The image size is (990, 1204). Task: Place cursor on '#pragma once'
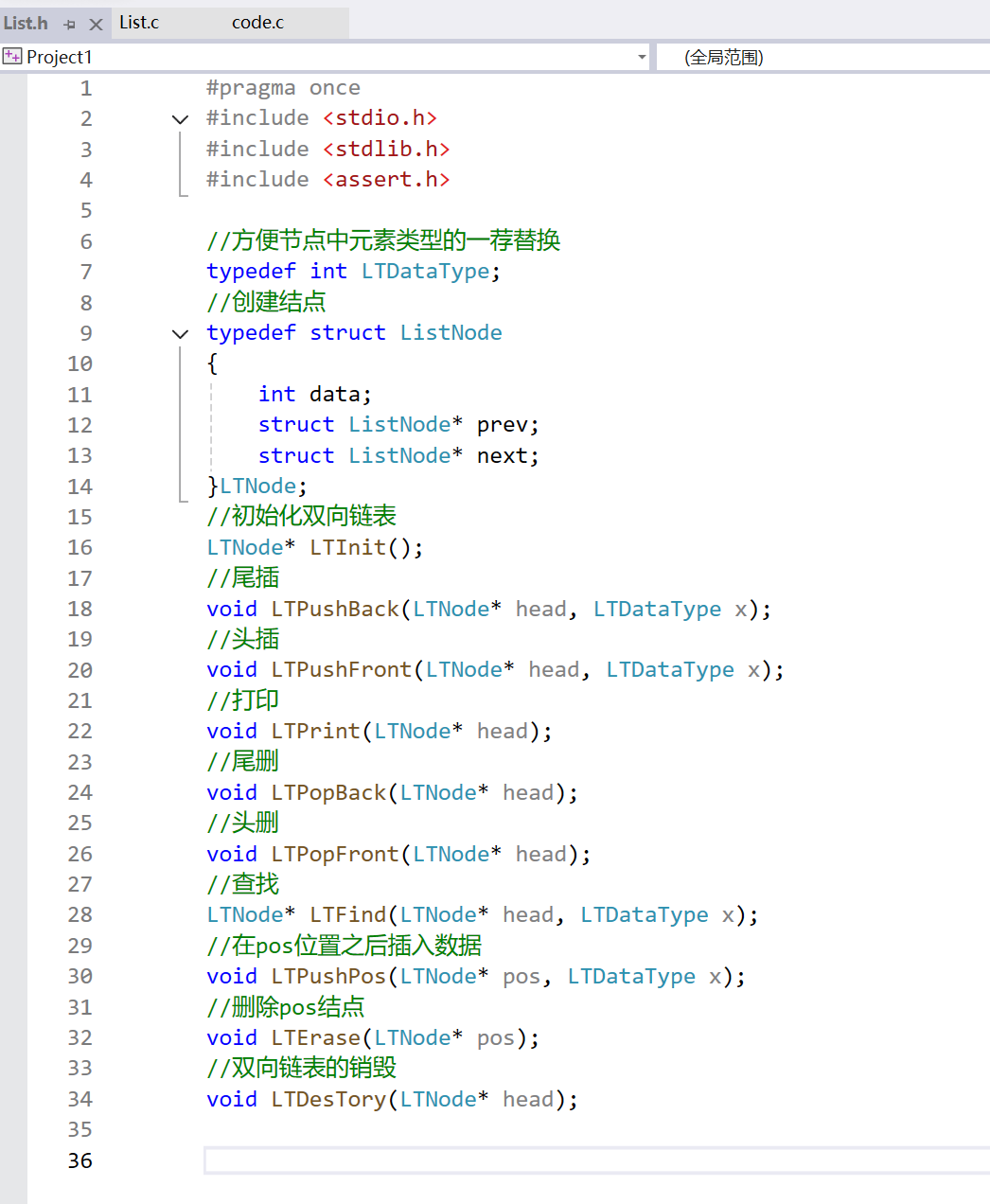click(283, 88)
